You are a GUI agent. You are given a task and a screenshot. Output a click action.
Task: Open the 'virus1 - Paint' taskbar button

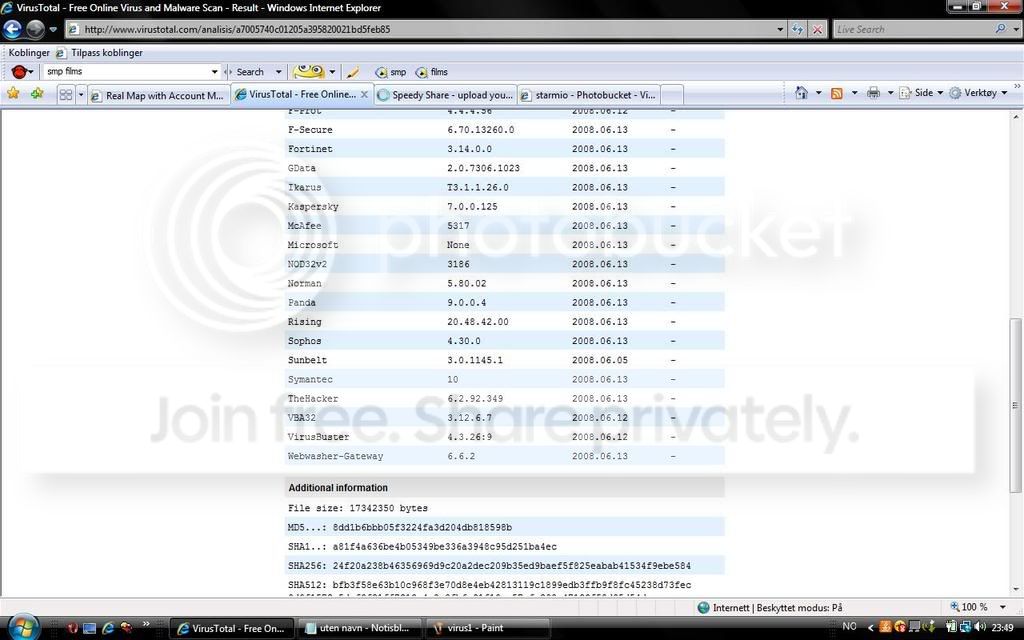[x=487, y=628]
